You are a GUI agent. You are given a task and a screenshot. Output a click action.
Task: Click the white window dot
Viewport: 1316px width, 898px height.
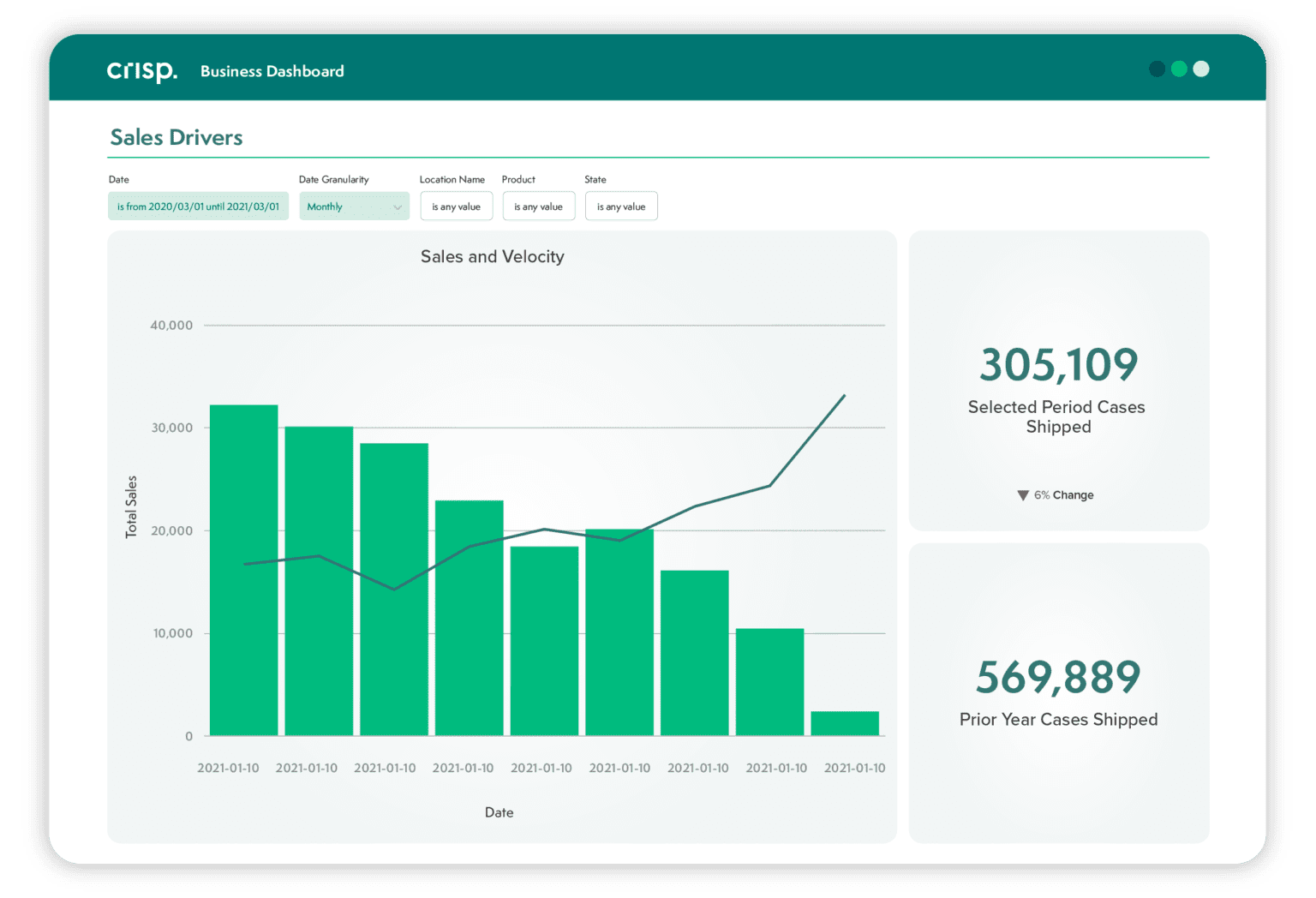coord(1201,69)
